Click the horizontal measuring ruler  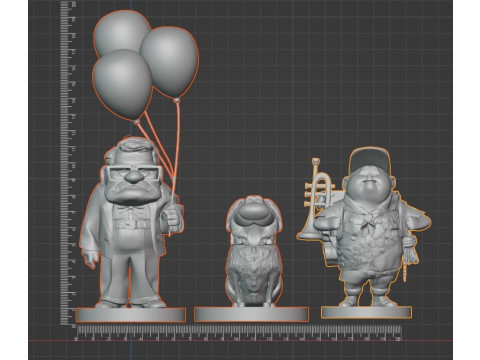(238, 333)
